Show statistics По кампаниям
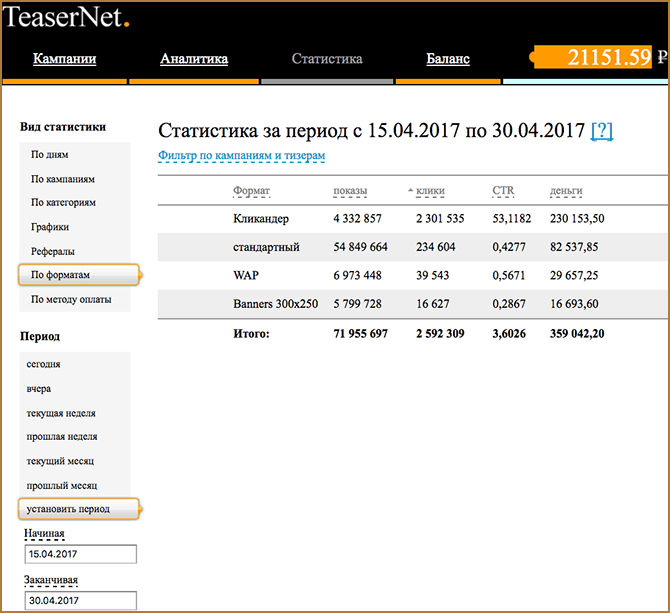The height and width of the screenshot is (613, 670). pyautogui.click(x=63, y=179)
